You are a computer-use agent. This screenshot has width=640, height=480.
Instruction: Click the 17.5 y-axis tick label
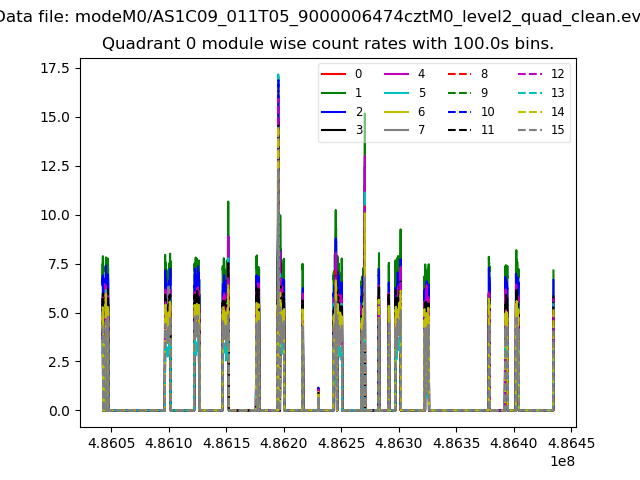coord(51,68)
